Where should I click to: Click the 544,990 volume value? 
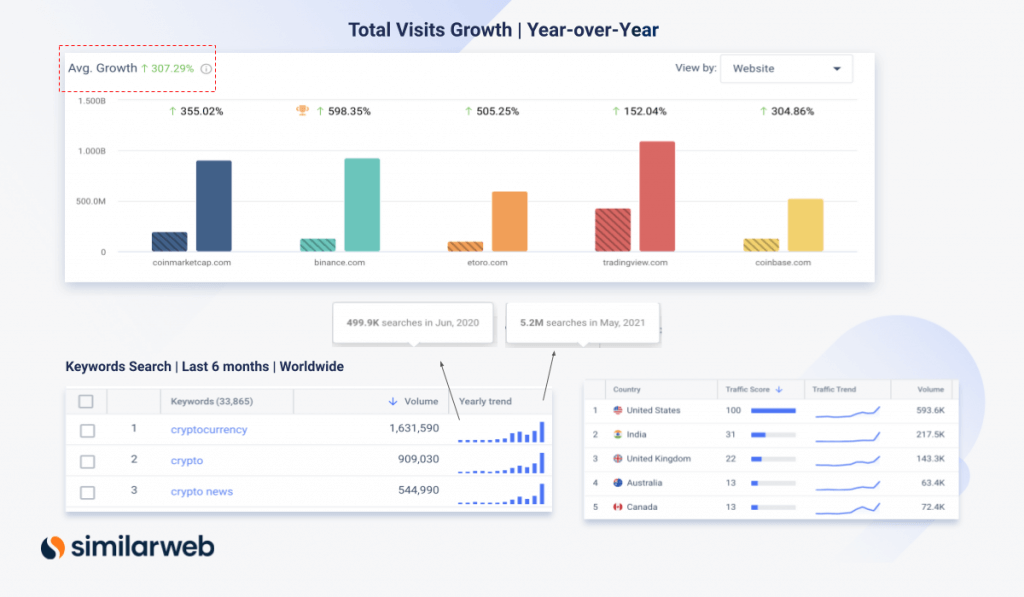pos(419,490)
